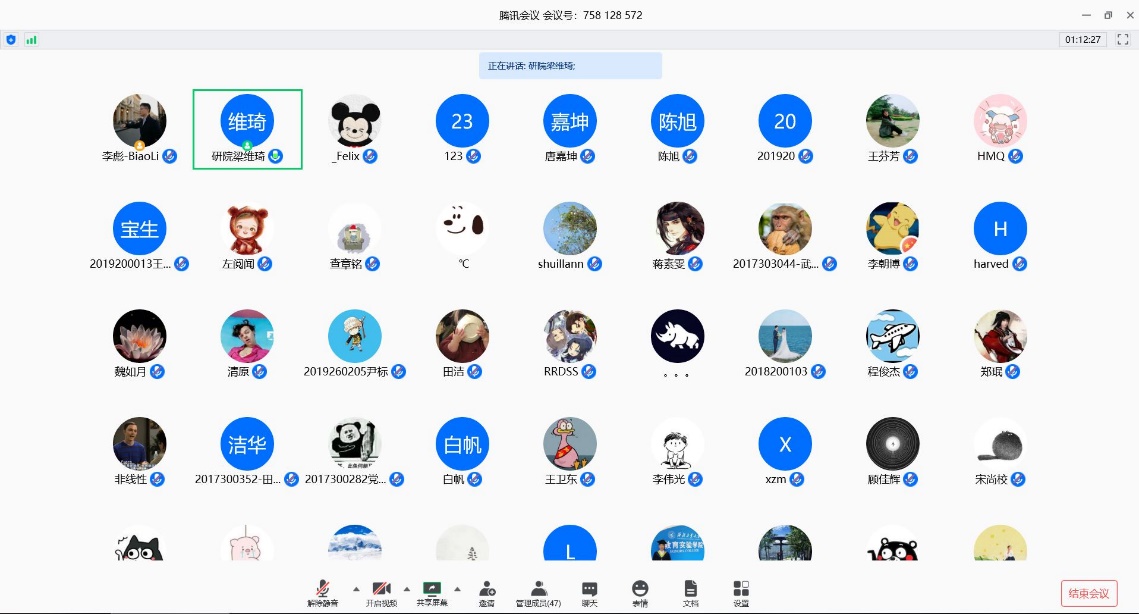Click the 正在讲话 speaking indicator banner

tap(570, 66)
